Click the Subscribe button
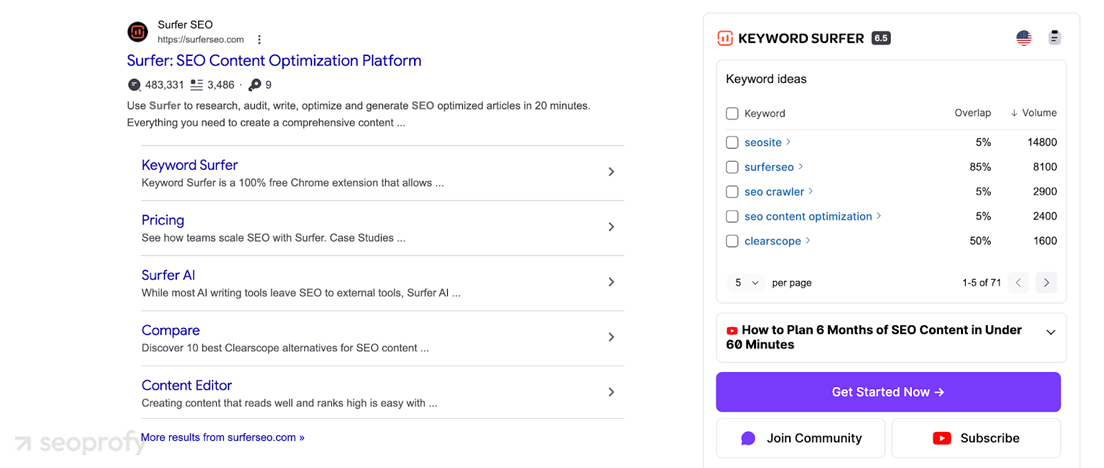 [x=976, y=438]
